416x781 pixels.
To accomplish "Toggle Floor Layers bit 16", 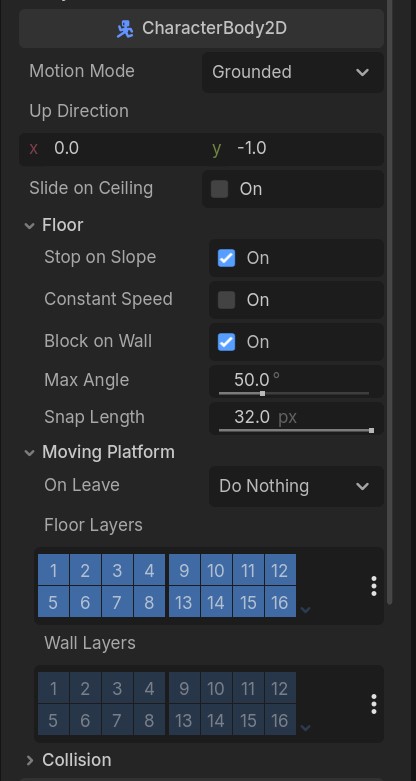I will click(x=280, y=602).
